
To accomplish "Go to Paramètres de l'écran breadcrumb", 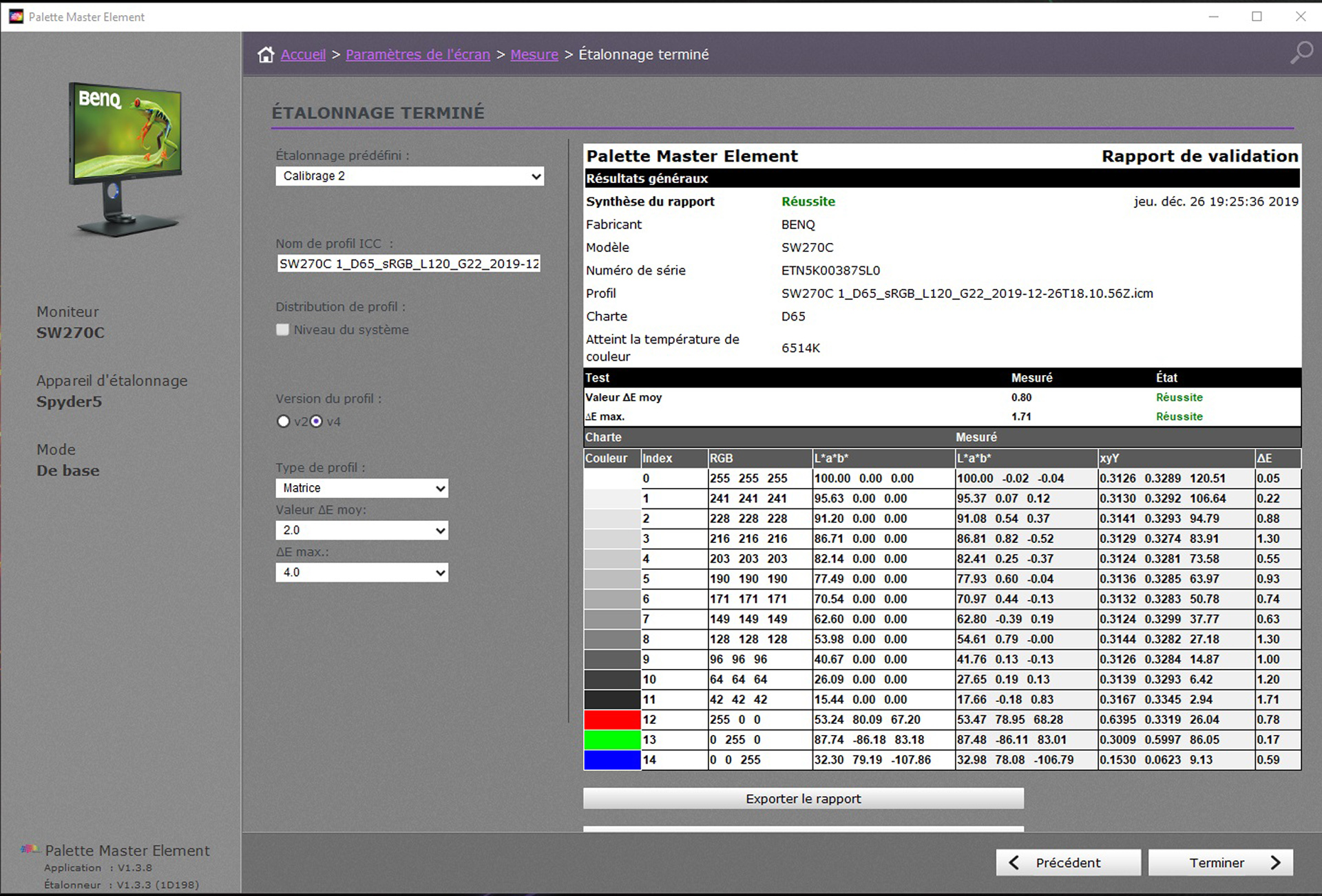I will tap(417, 54).
